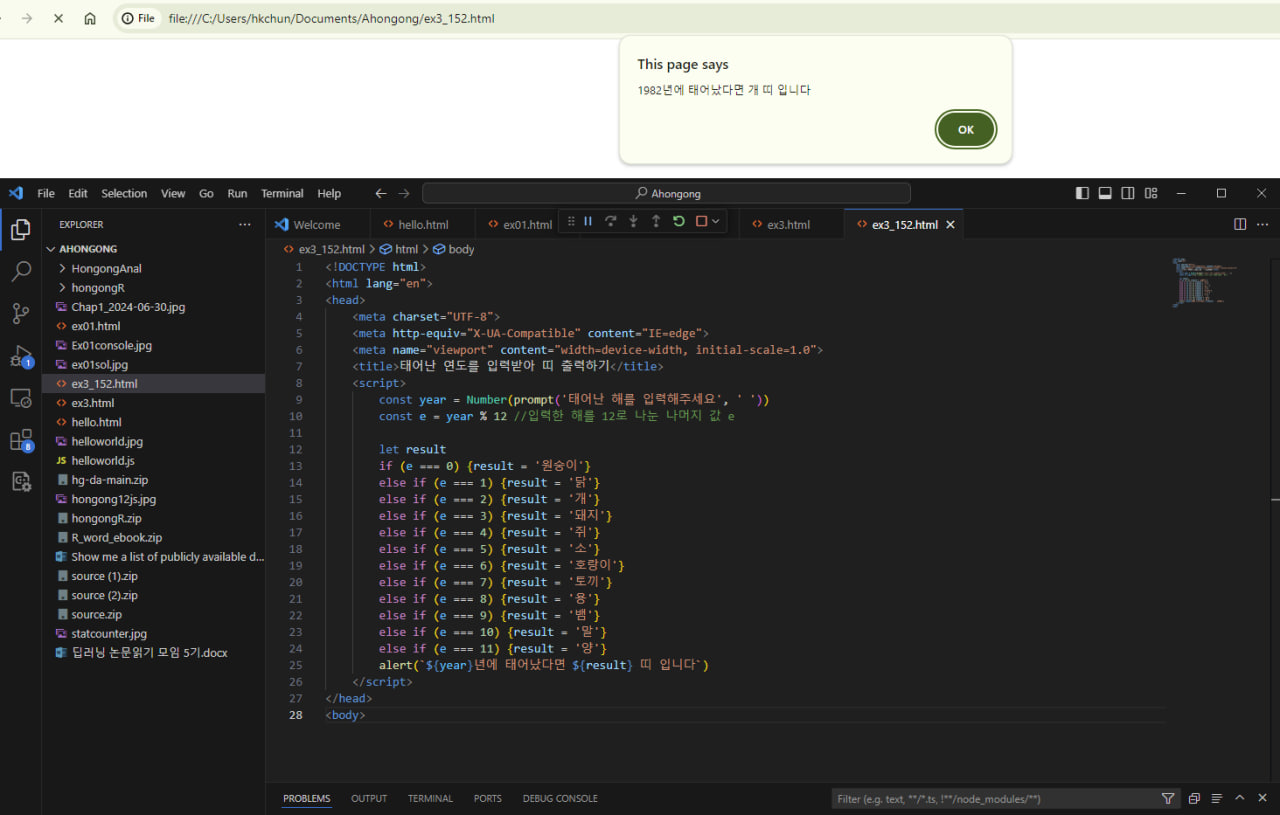Open the Edit menu
This screenshot has height=815, width=1280.
coord(78,193)
